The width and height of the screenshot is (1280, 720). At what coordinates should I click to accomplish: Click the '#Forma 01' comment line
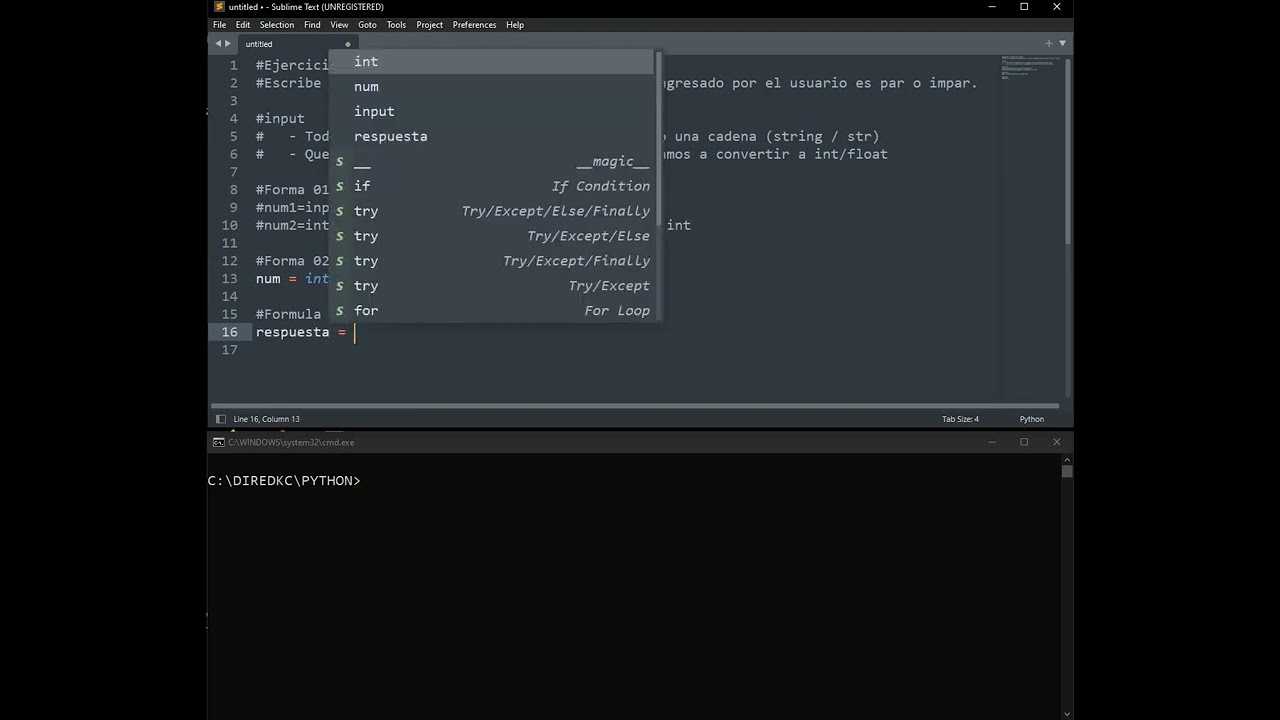tap(292, 190)
